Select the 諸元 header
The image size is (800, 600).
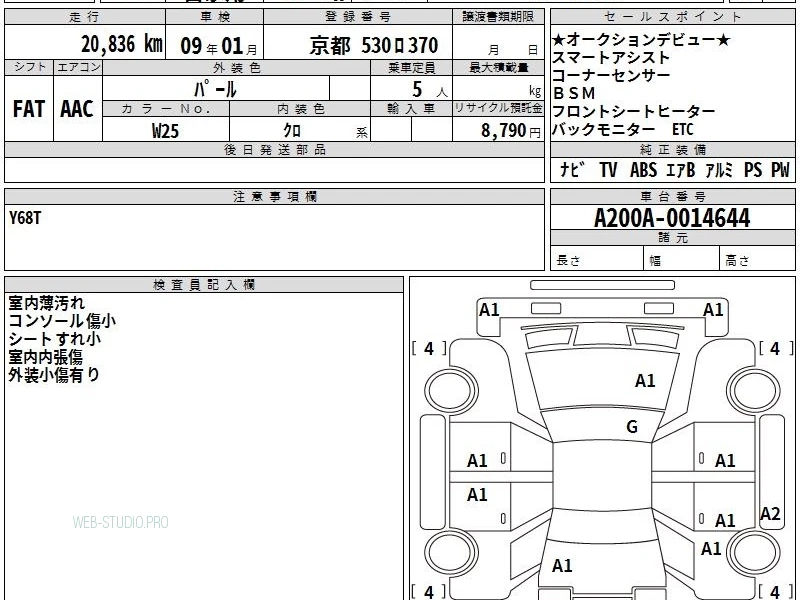click(672, 237)
